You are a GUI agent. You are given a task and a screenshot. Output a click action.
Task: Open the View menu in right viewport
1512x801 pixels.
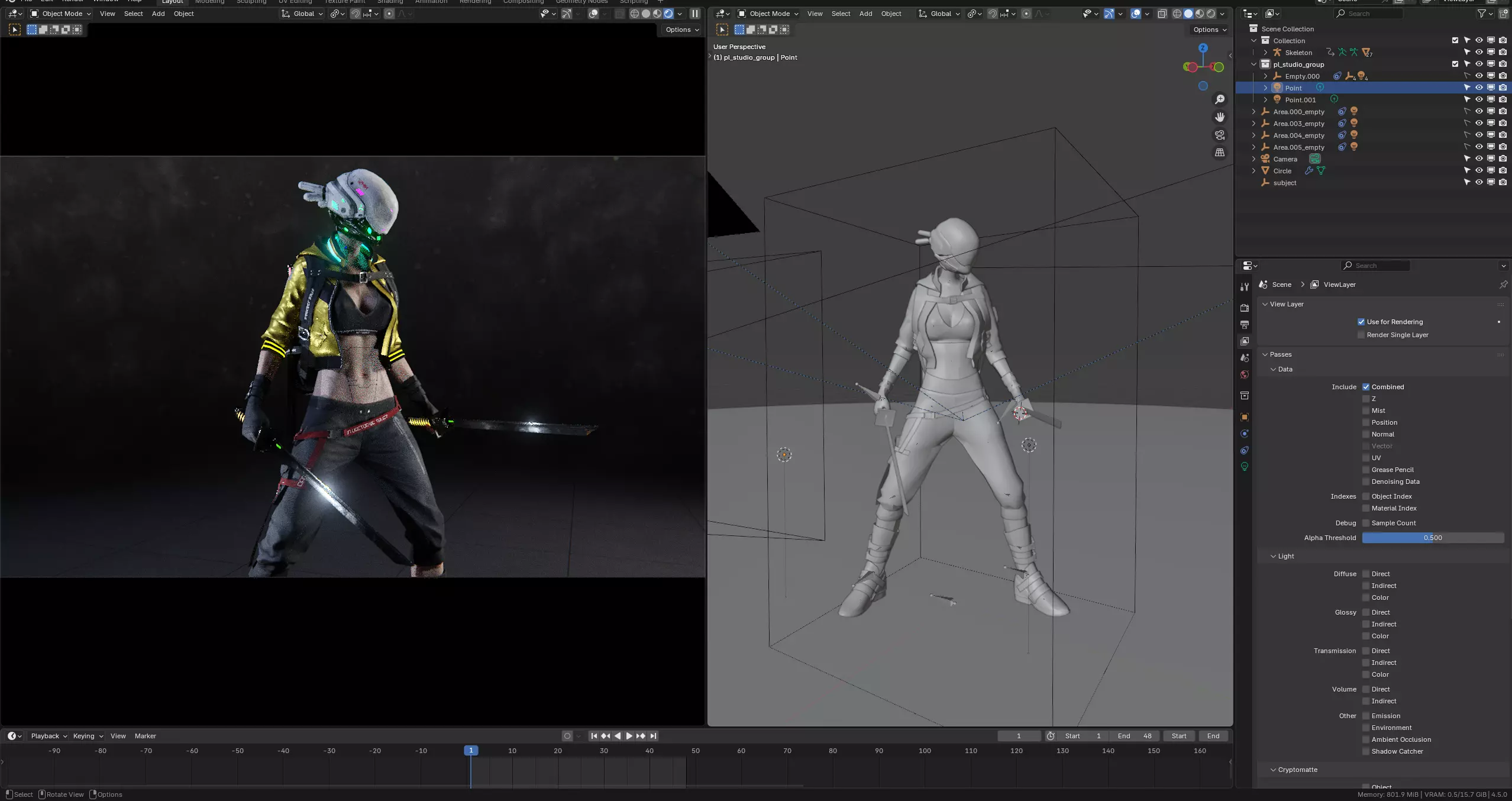815,14
